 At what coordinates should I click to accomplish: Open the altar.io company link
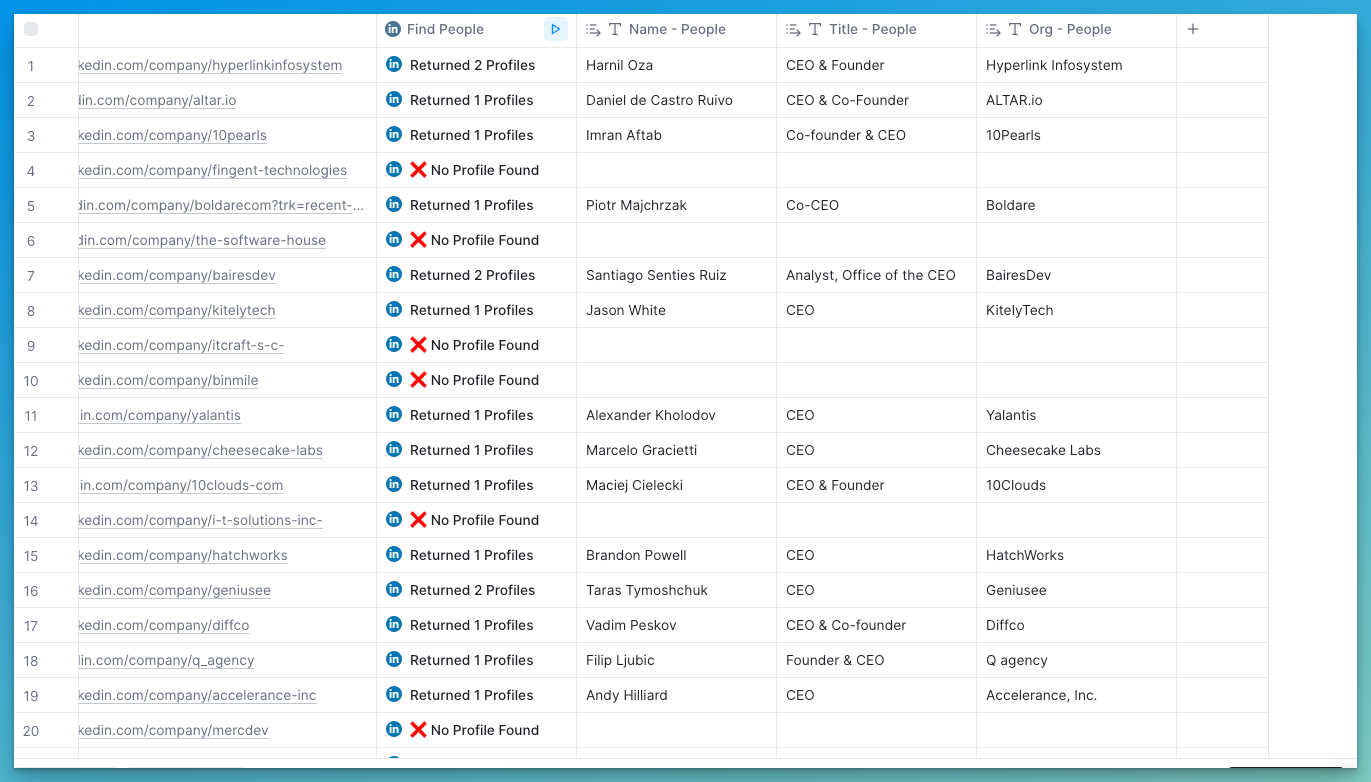point(158,100)
